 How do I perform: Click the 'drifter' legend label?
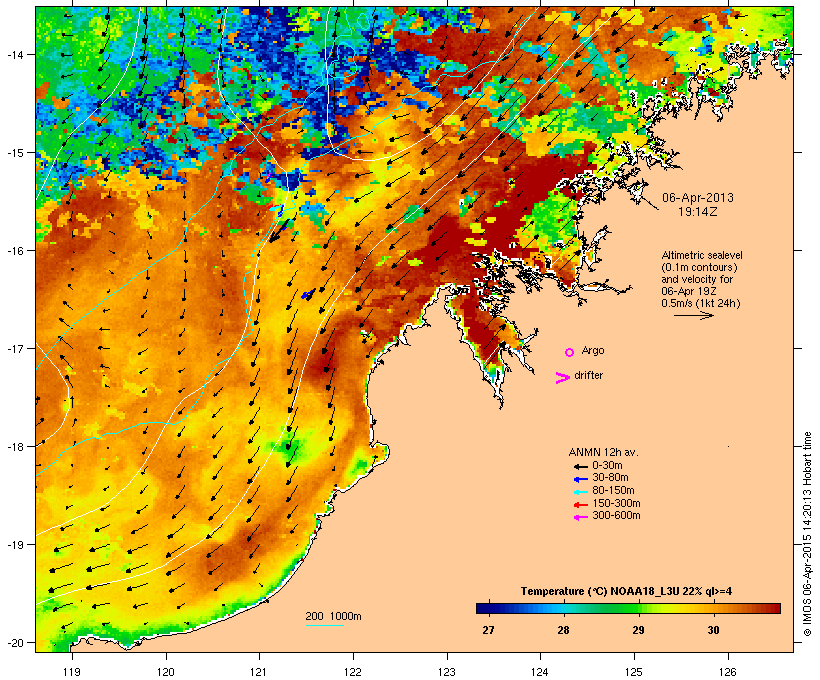click(588, 375)
